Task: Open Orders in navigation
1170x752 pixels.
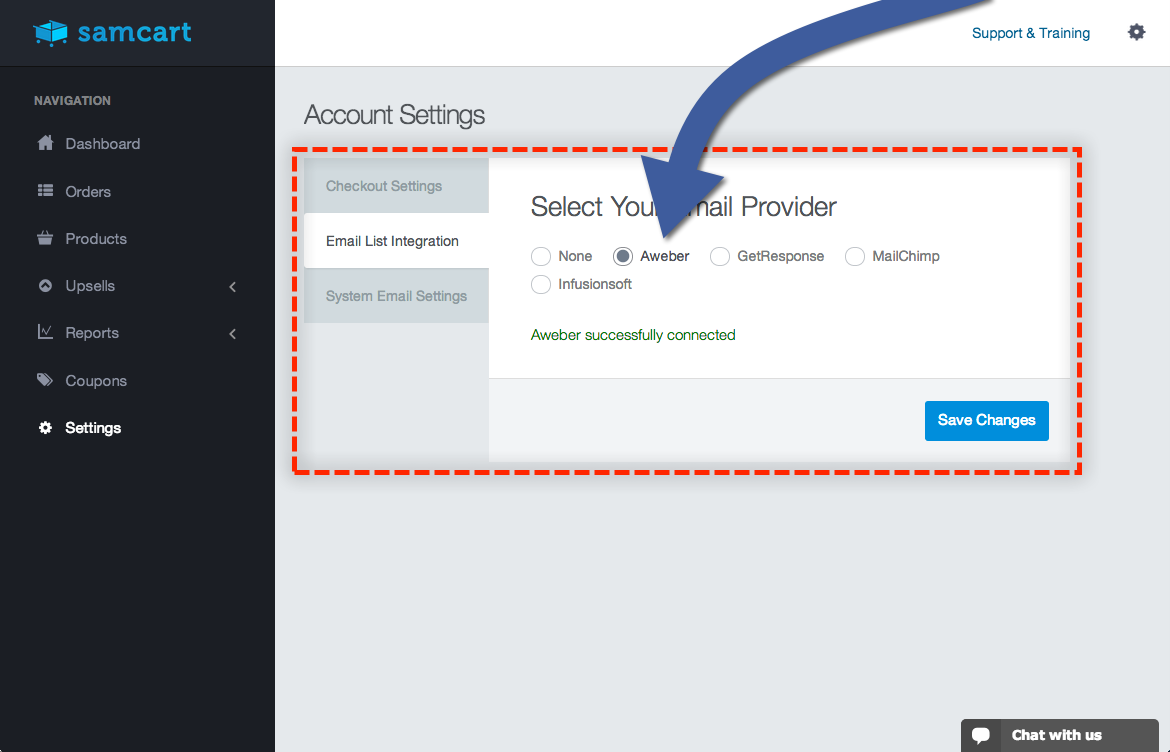Action: tap(87, 192)
